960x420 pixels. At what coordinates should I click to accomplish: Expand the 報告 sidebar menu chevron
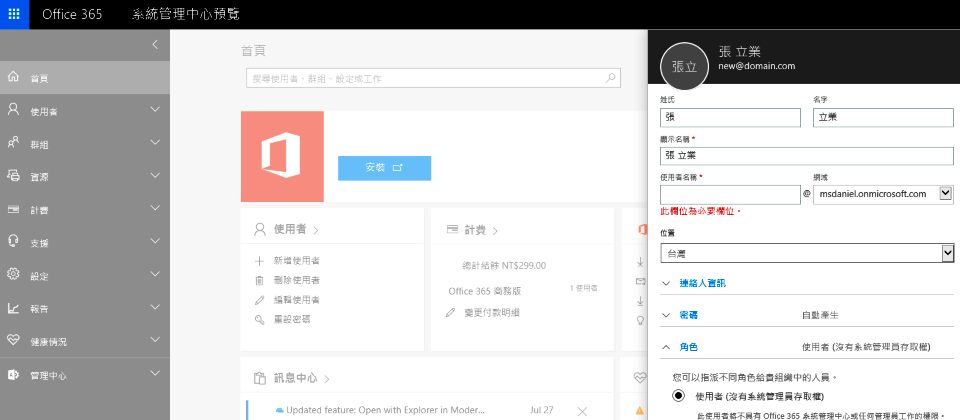tap(155, 307)
